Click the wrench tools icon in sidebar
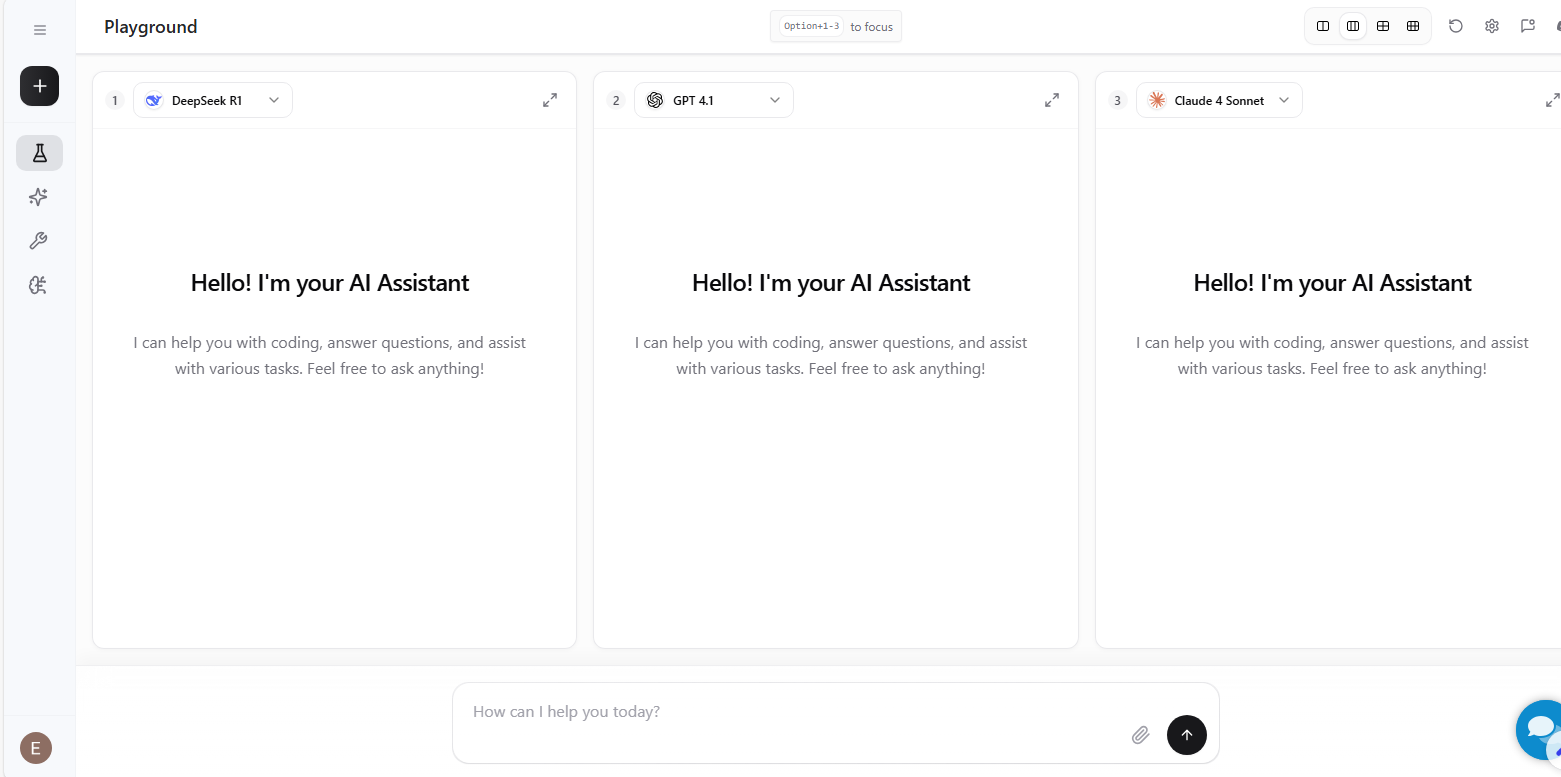 click(39, 240)
